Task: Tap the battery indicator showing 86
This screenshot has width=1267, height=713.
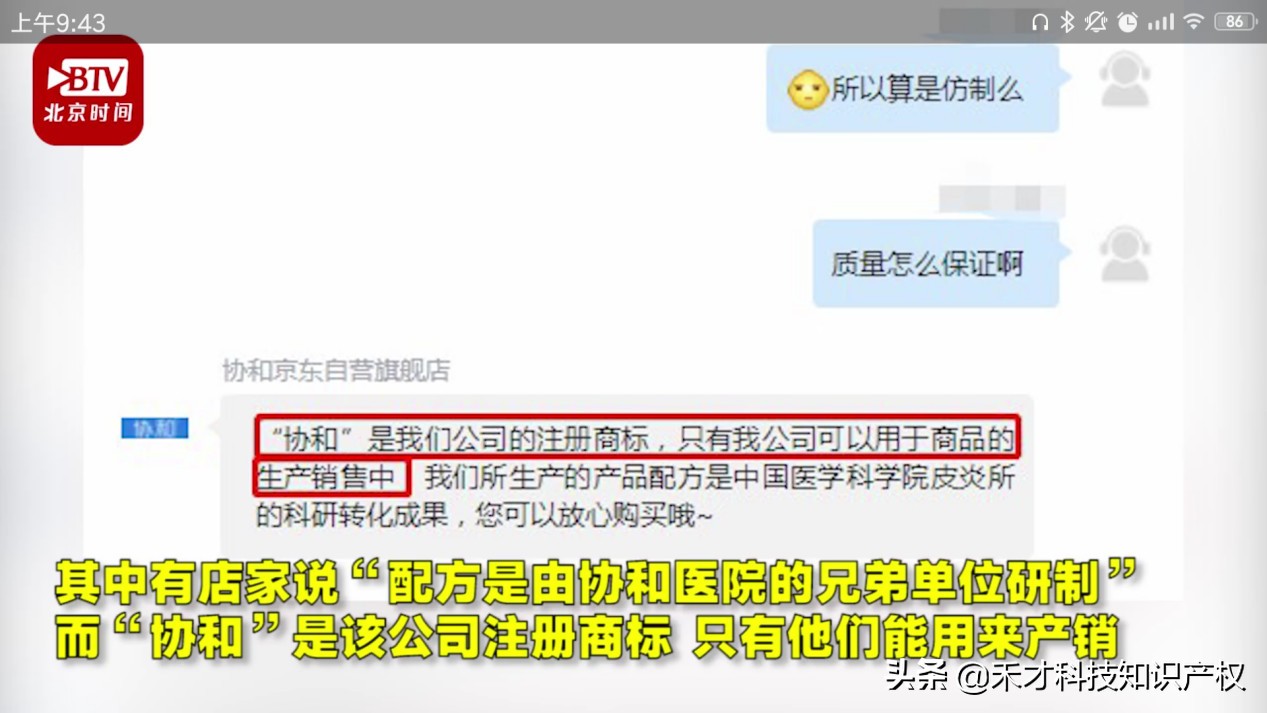Action: [x=1235, y=21]
